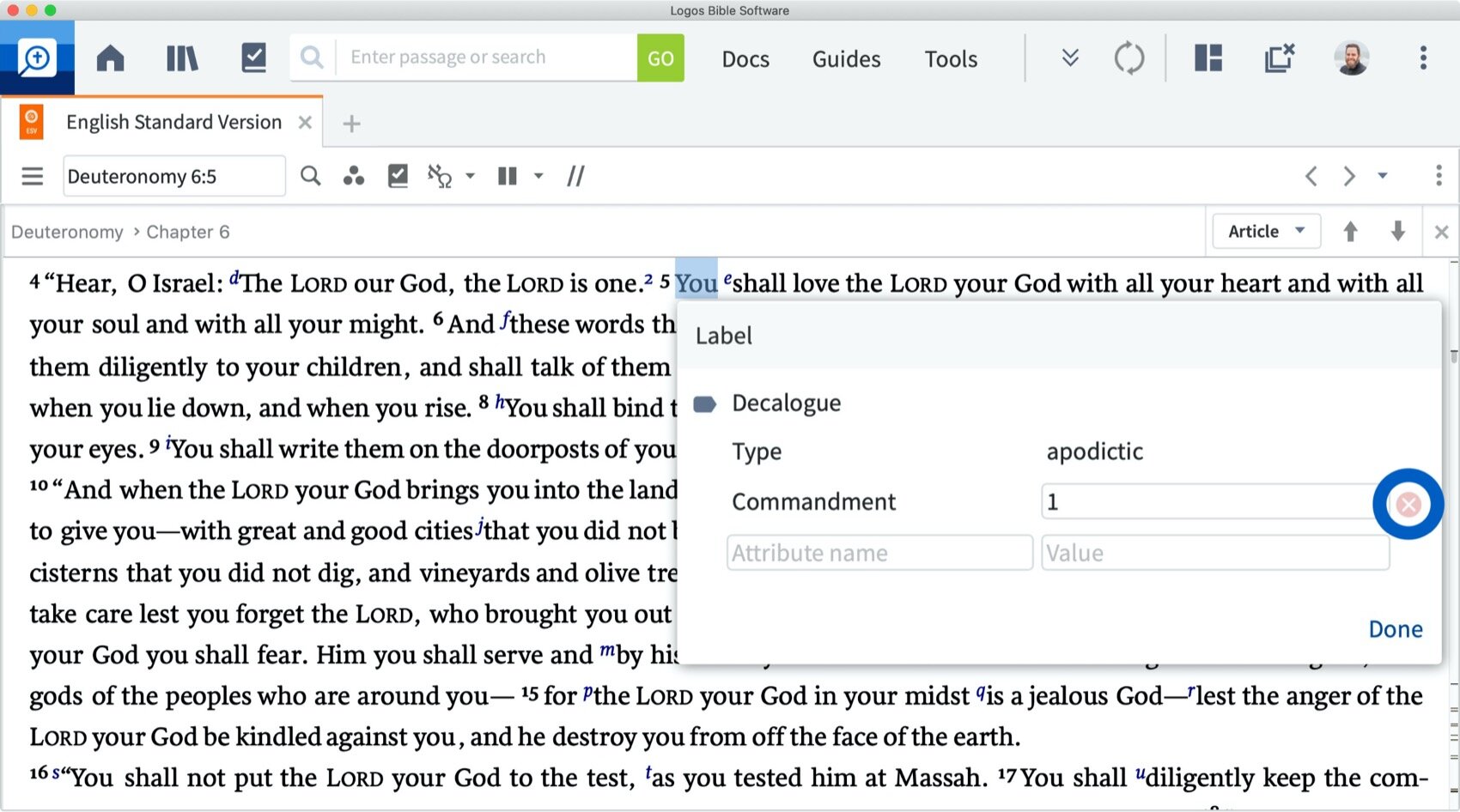1460x812 pixels.
Task: Open the Article view dropdown
Action: click(x=1266, y=231)
